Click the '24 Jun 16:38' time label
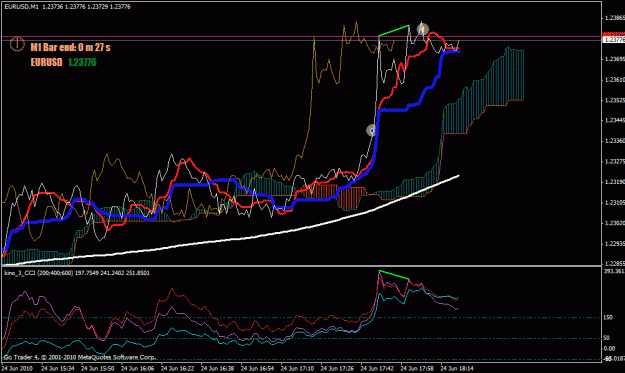This screenshot has height=373, width=625. click(x=217, y=369)
